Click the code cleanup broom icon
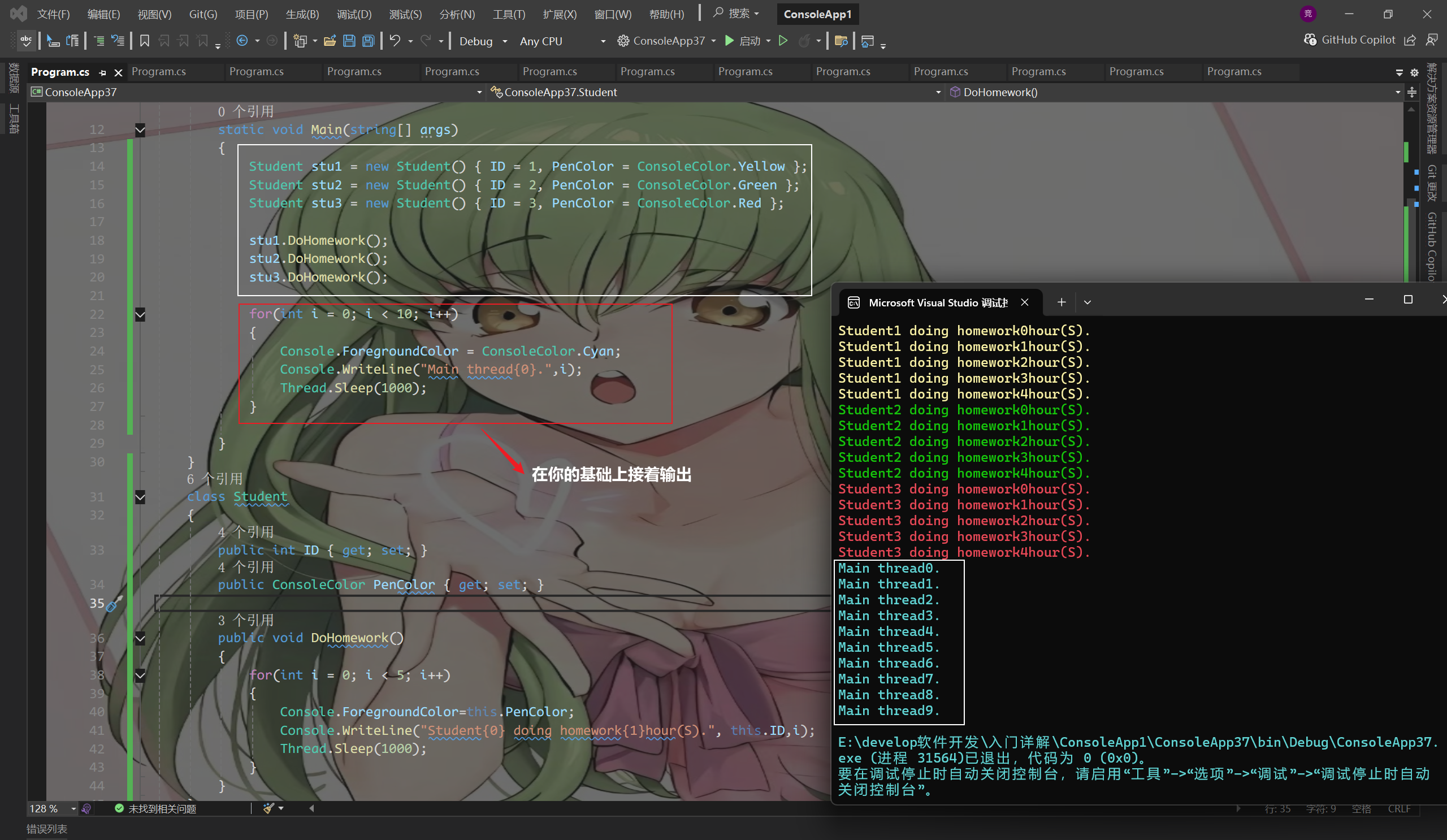 [268, 808]
